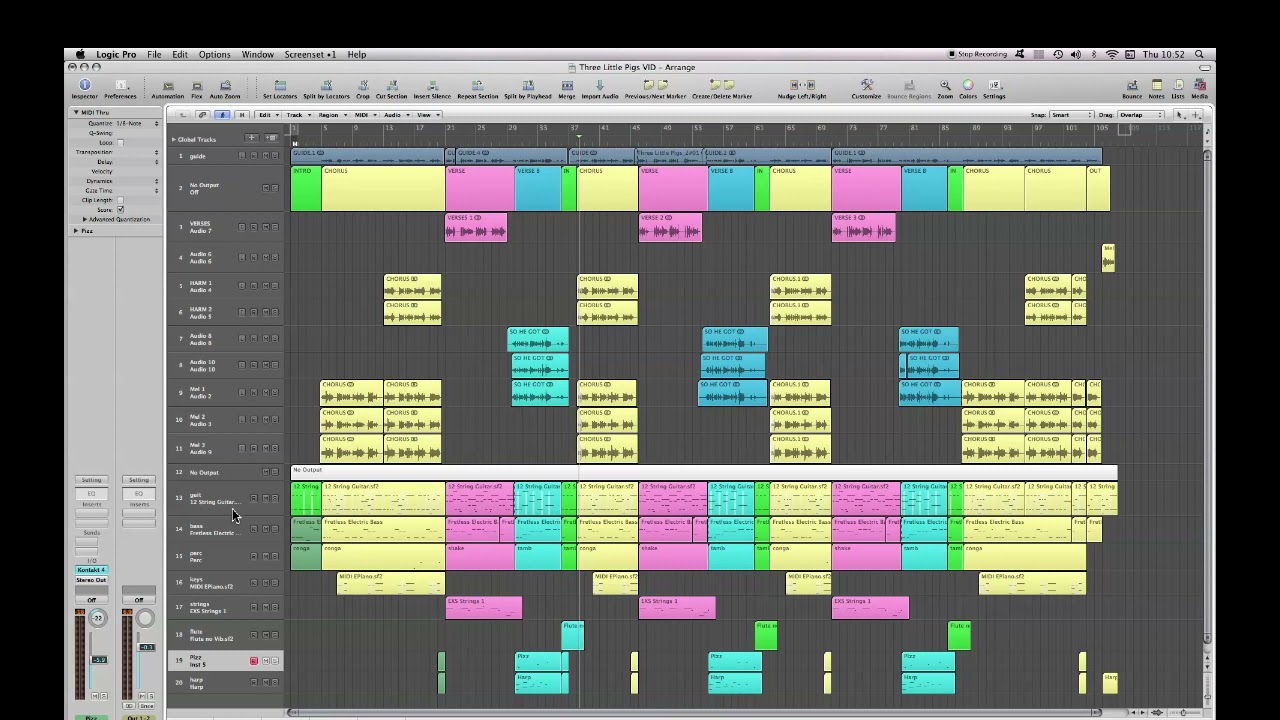The width and height of the screenshot is (1280, 720).
Task: Click the Set Locators icon
Action: [280, 86]
